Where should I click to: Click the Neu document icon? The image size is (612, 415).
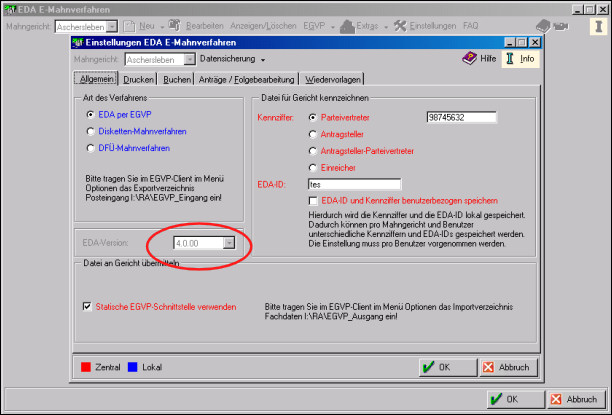coord(130,23)
